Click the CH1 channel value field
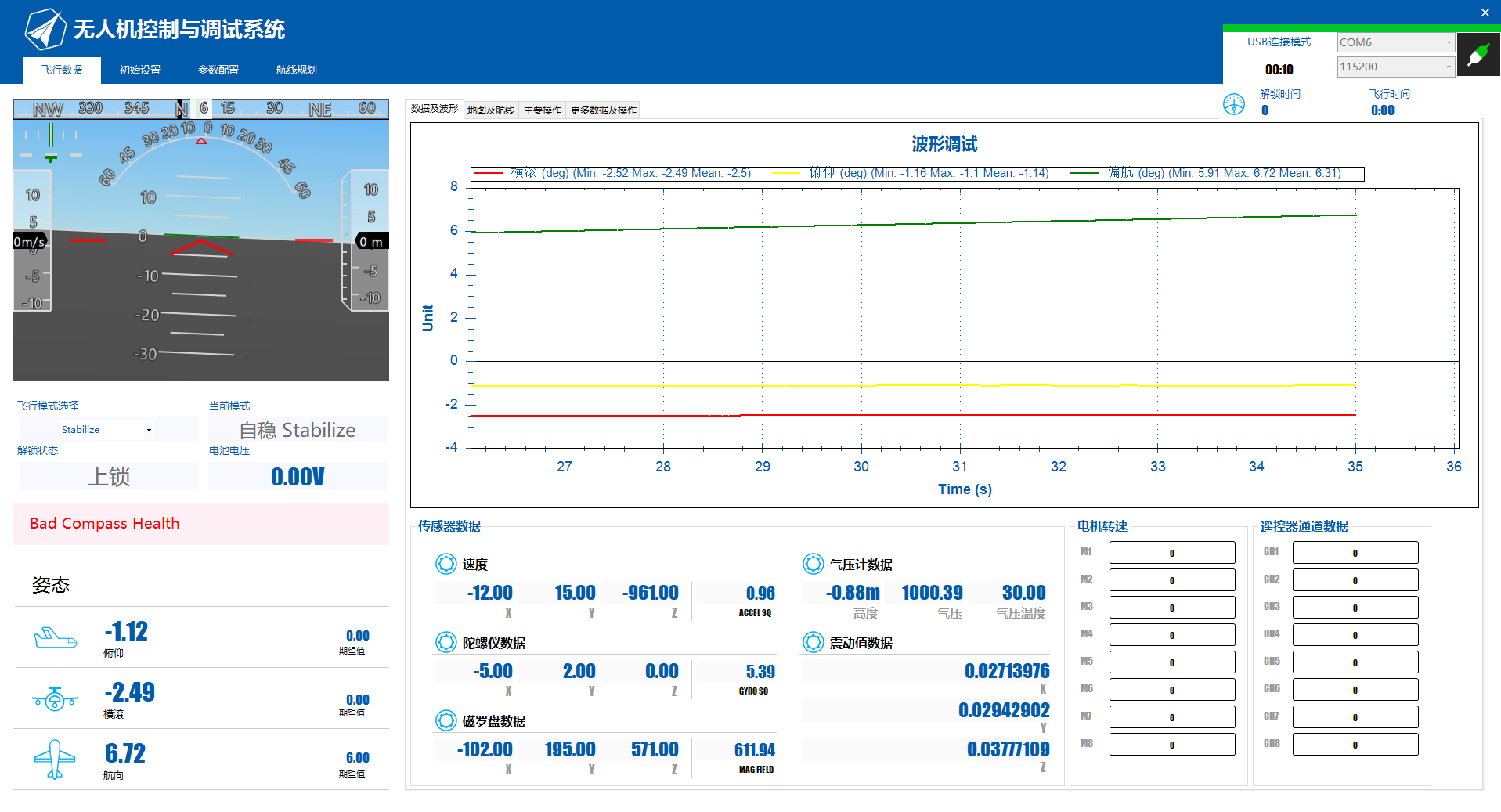This screenshot has width=1501, height=812. 1355,553
